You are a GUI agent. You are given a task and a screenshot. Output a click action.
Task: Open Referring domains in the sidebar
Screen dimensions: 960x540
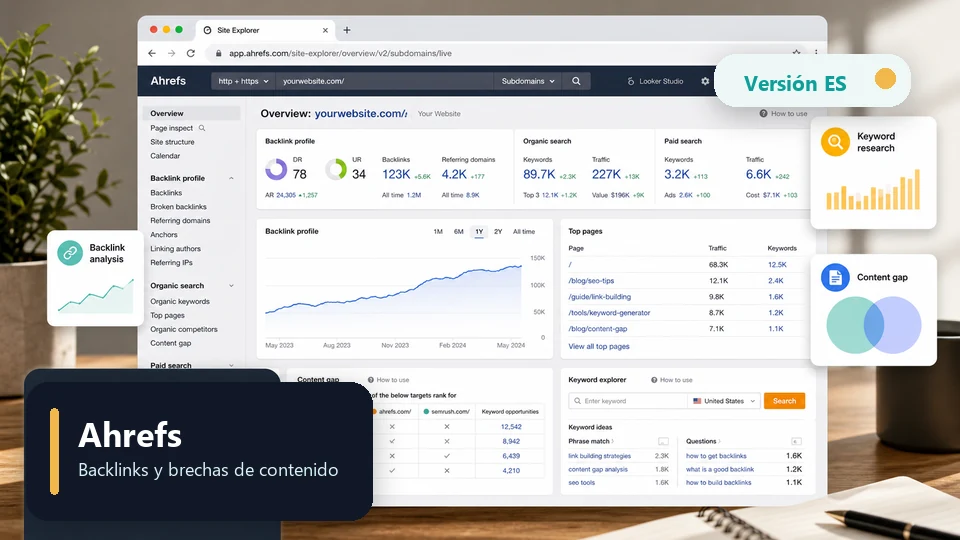pyautogui.click(x=180, y=220)
